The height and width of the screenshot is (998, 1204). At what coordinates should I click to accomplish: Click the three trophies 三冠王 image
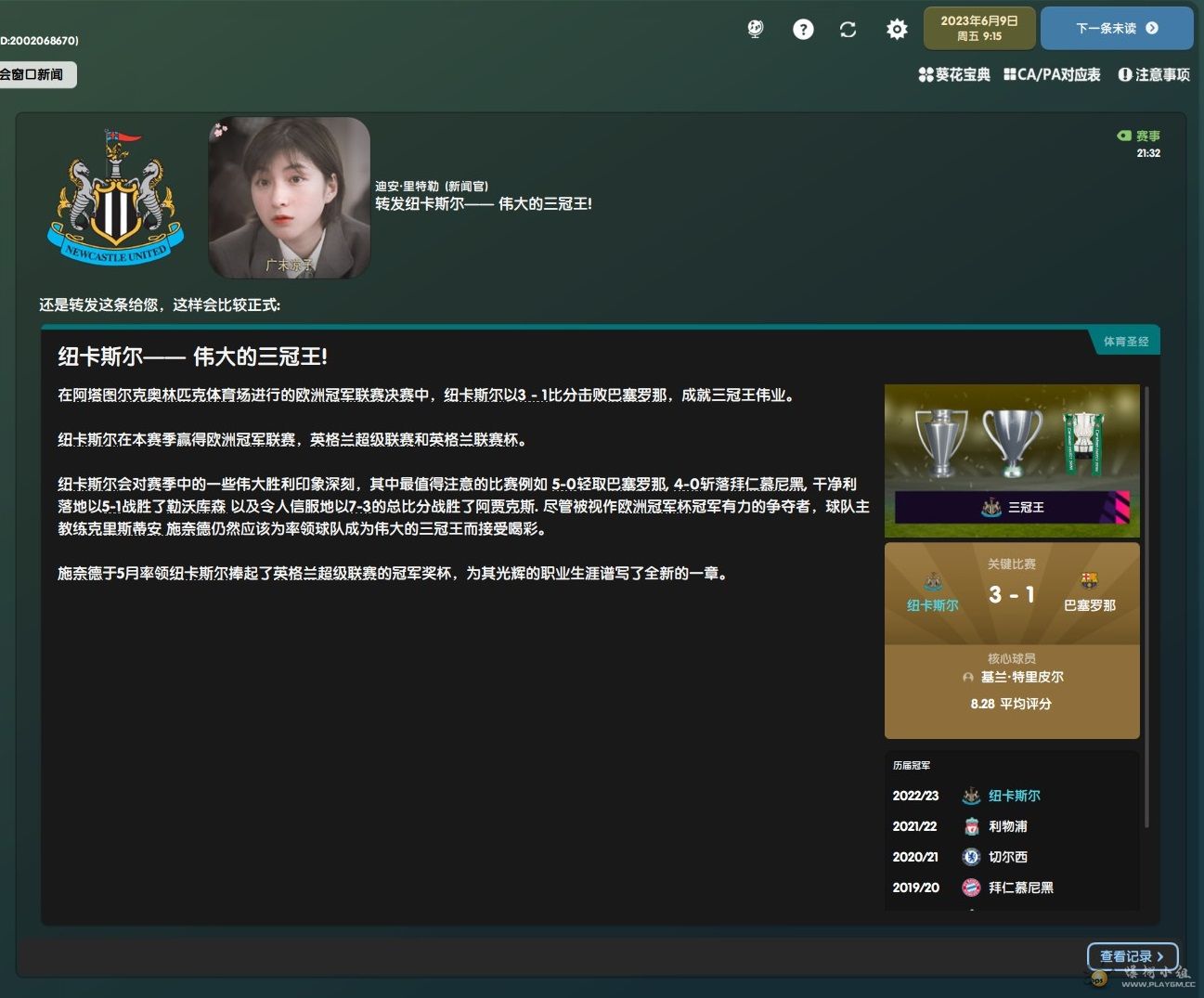pyautogui.click(x=1012, y=460)
